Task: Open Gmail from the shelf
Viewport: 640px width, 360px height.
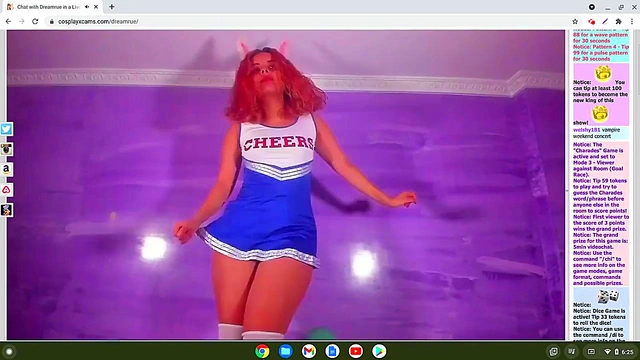Action: click(x=309, y=351)
